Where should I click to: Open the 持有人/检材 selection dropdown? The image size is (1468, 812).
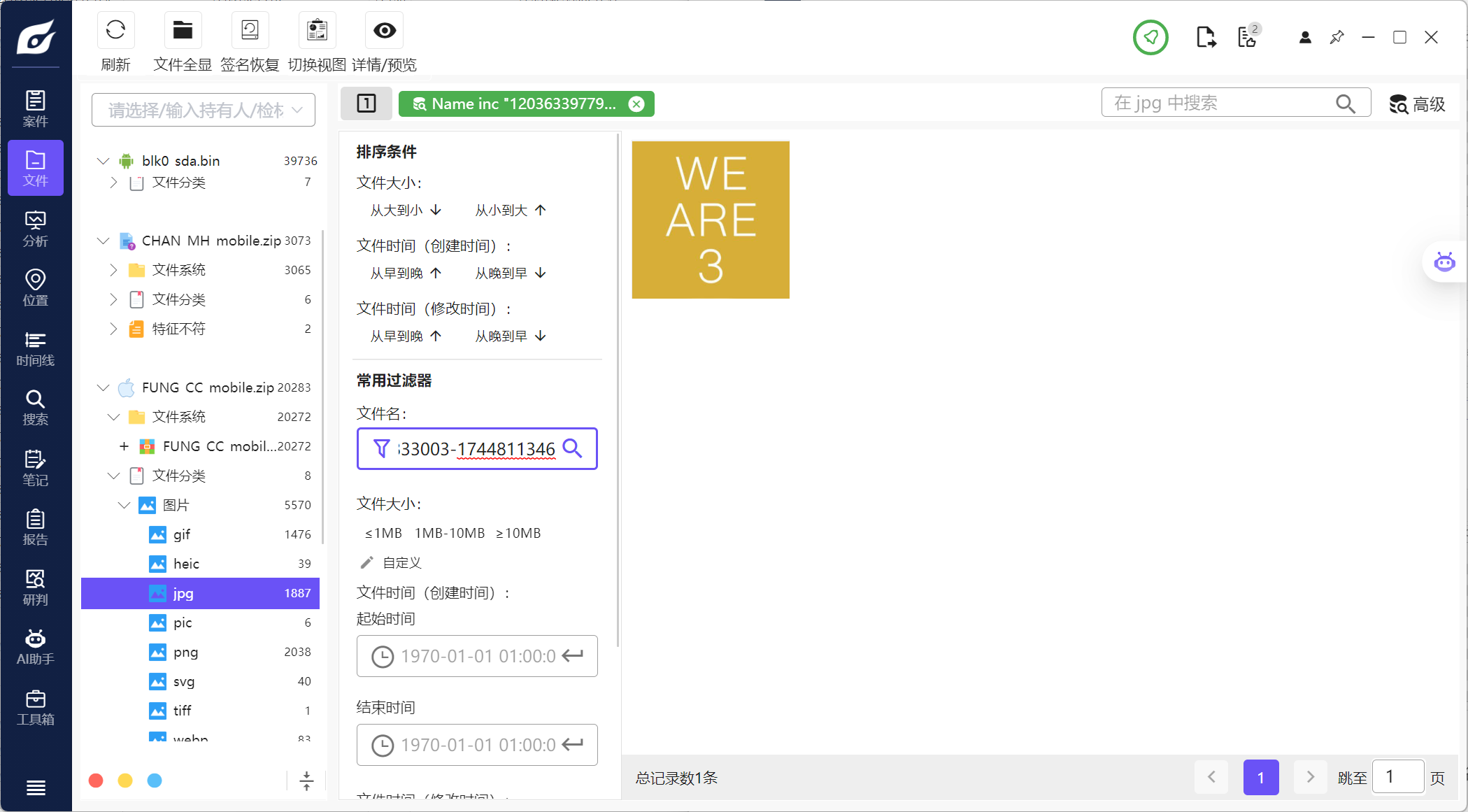pos(204,110)
